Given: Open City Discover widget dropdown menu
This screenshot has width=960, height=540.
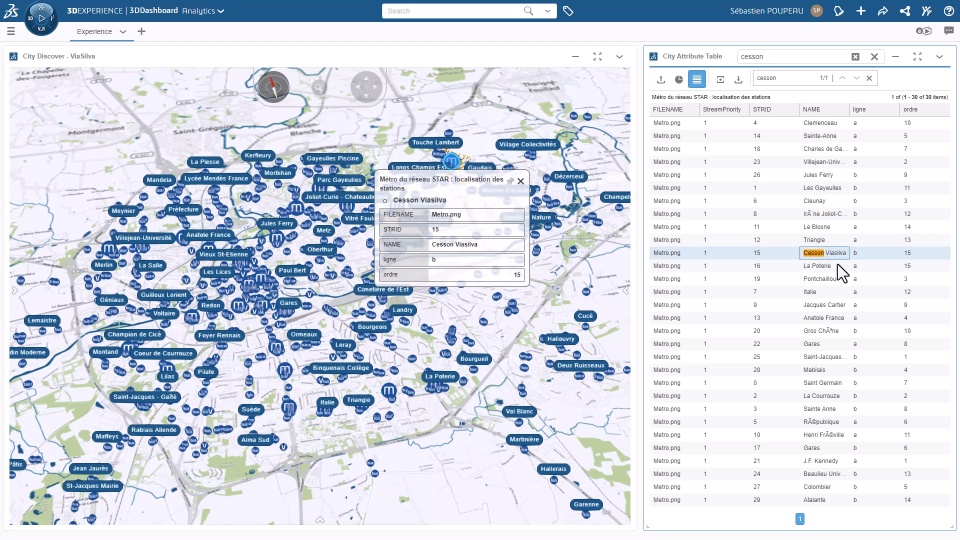Looking at the screenshot, I should pyautogui.click(x=620, y=56).
